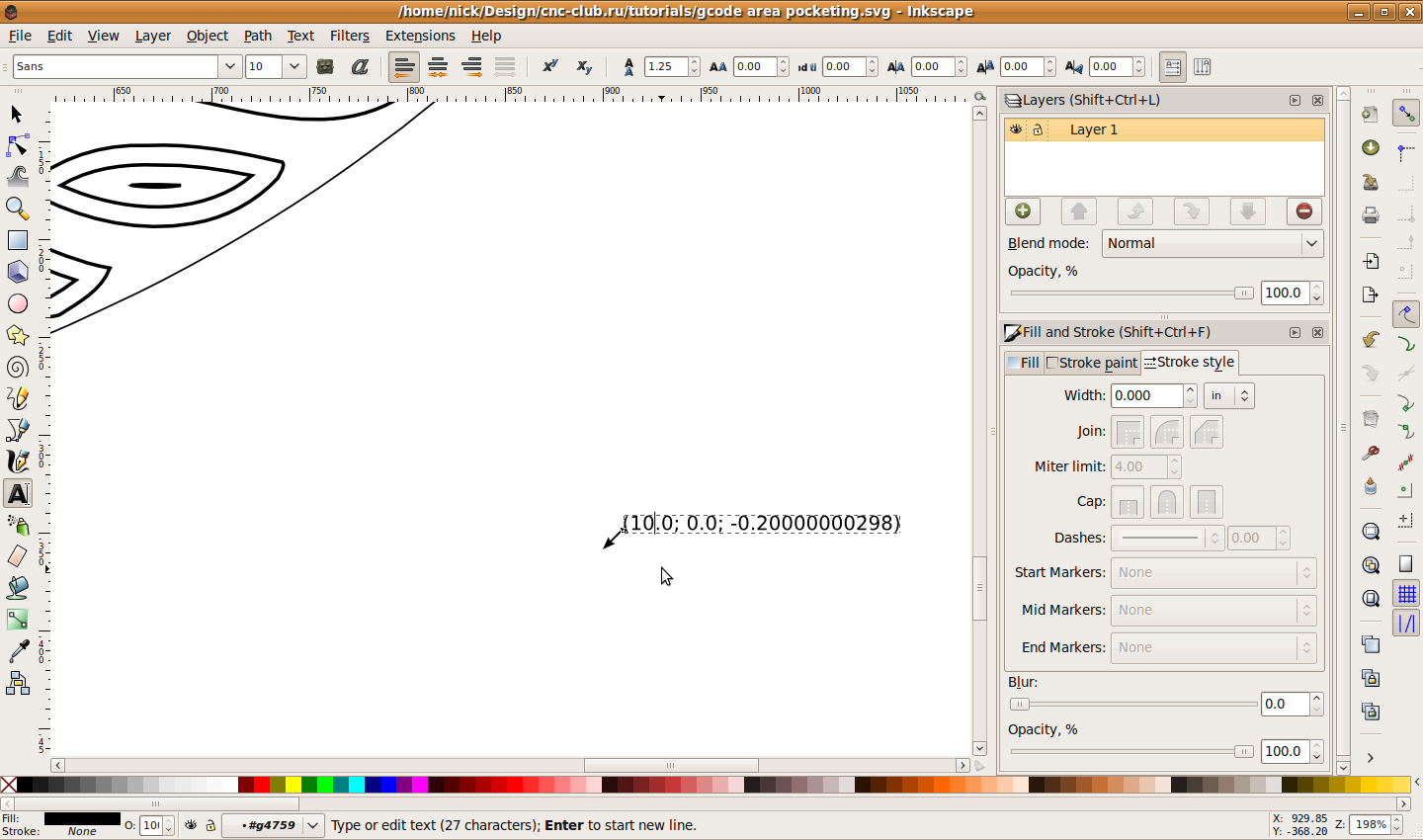Select the Paint Bucket tool
Screen dimensions: 1423x840
coord(17,588)
